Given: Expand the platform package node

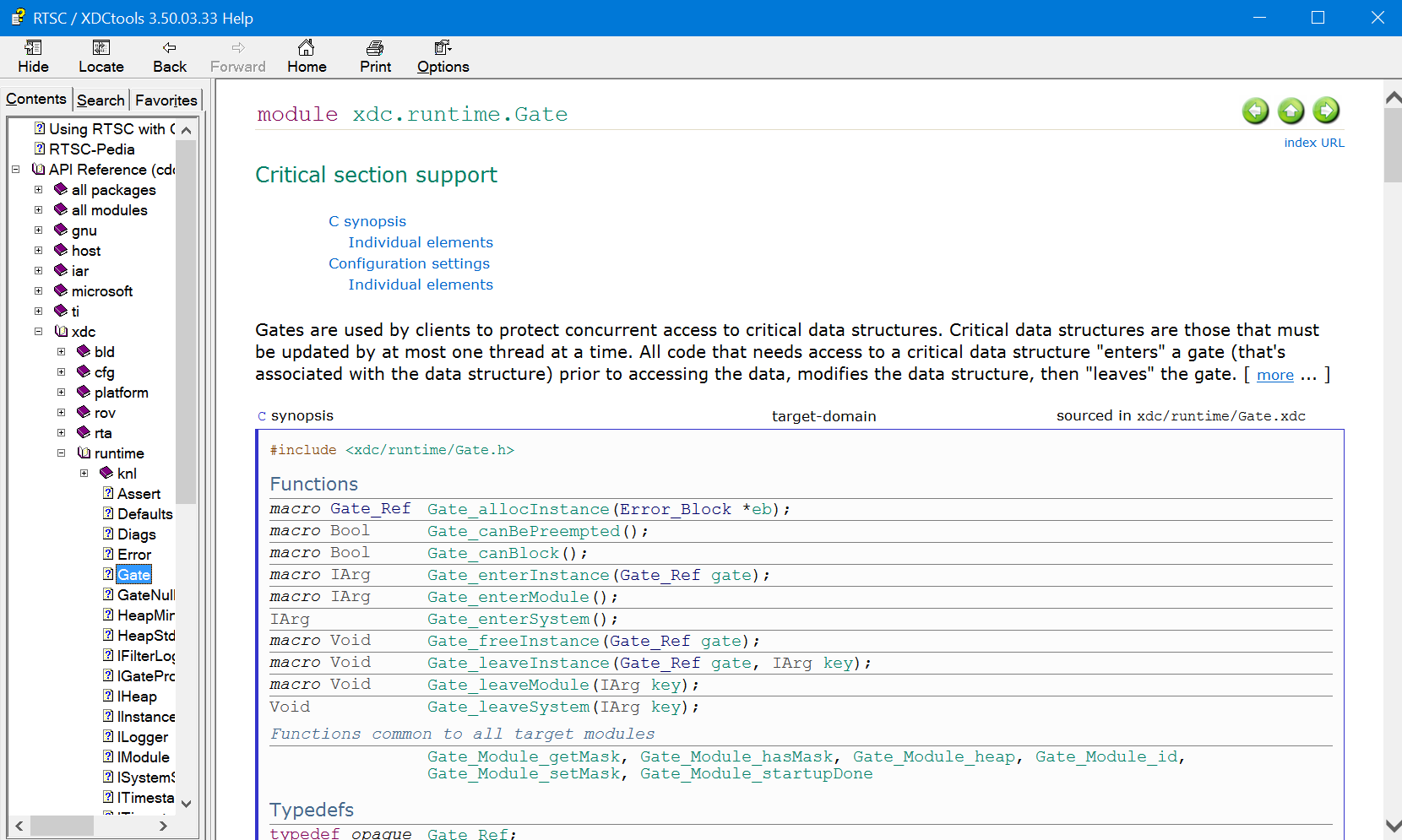Looking at the screenshot, I should (61, 393).
